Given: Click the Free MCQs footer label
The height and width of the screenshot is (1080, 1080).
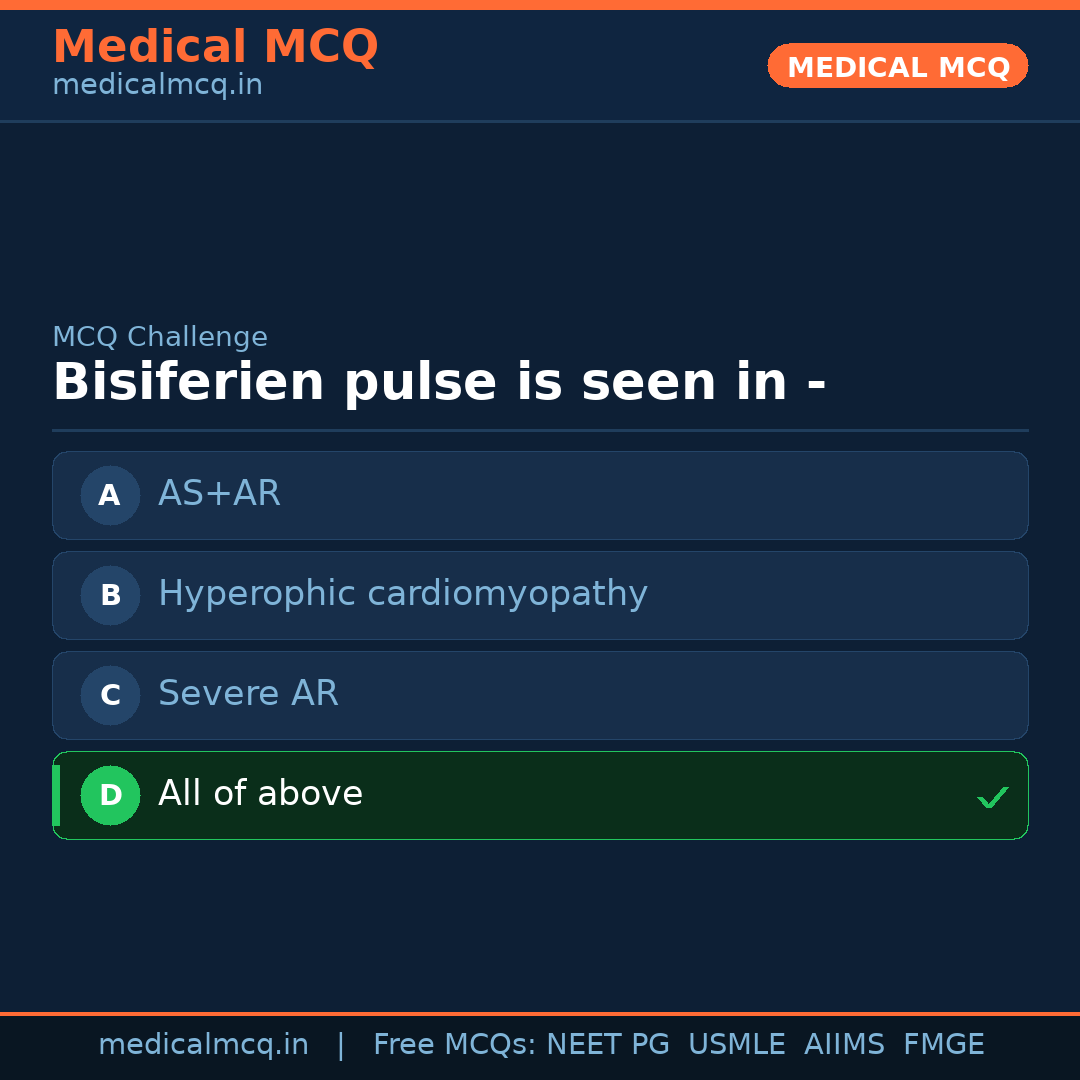Looking at the screenshot, I should [x=455, y=1045].
